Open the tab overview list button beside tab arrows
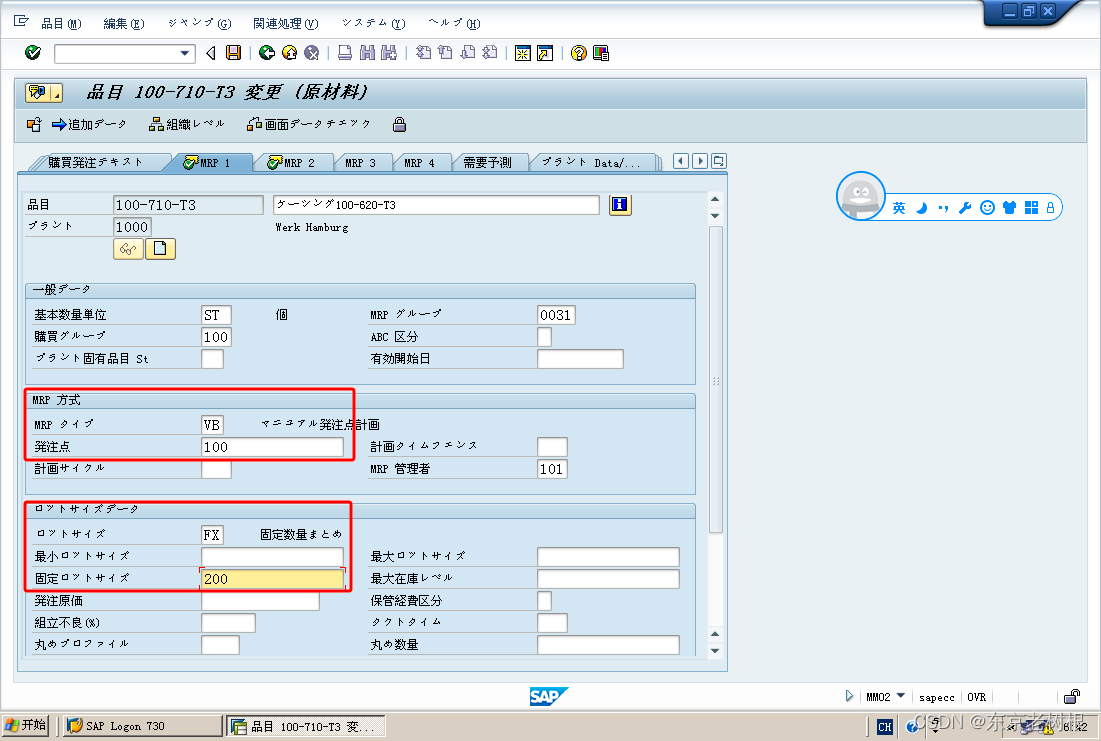Viewport: 1101px width, 741px height. coord(717,161)
